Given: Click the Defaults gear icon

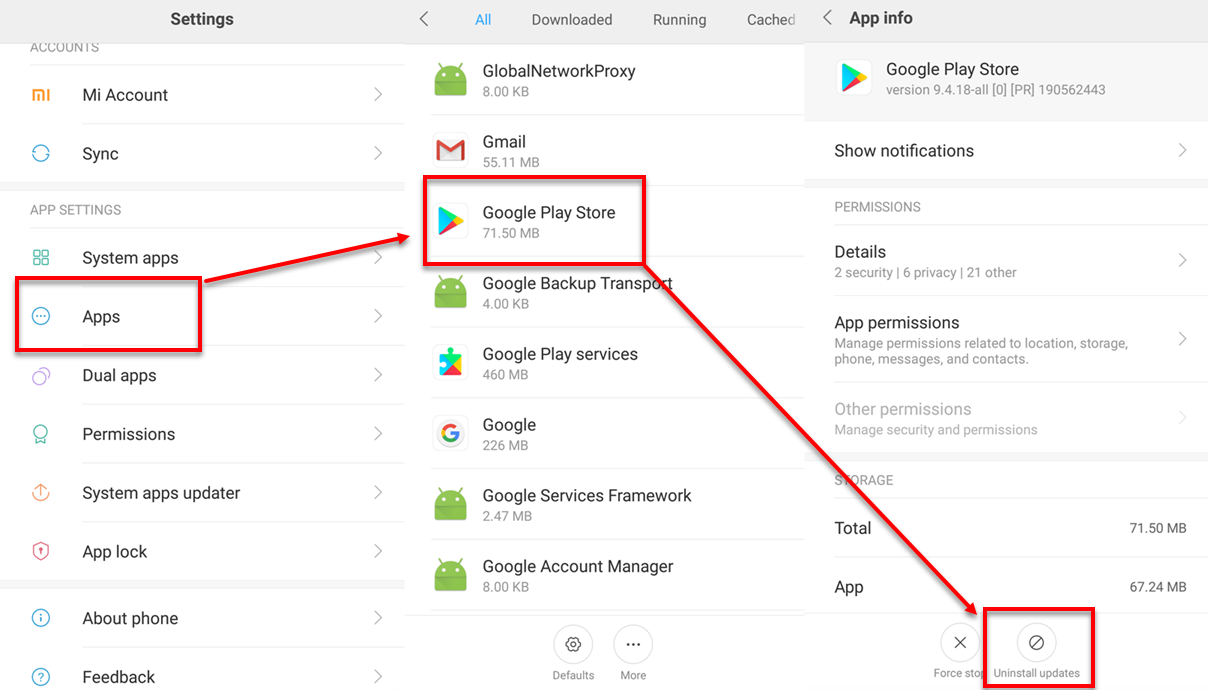Looking at the screenshot, I should click(573, 646).
